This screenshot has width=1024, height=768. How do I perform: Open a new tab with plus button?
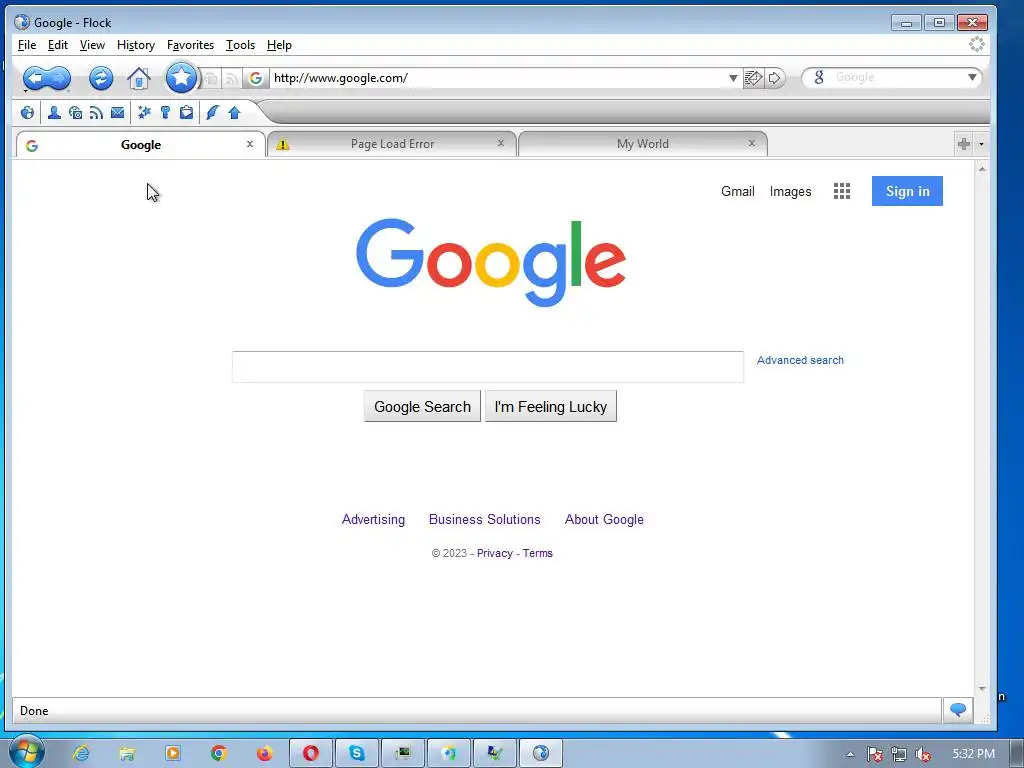point(964,144)
